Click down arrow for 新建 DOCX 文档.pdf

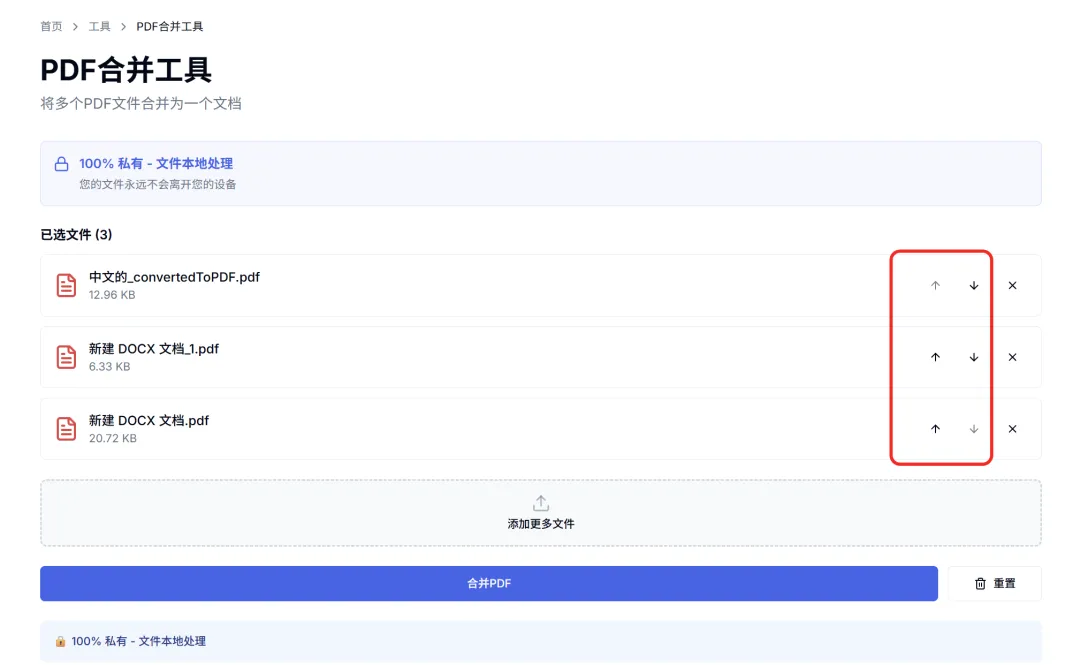click(973, 429)
